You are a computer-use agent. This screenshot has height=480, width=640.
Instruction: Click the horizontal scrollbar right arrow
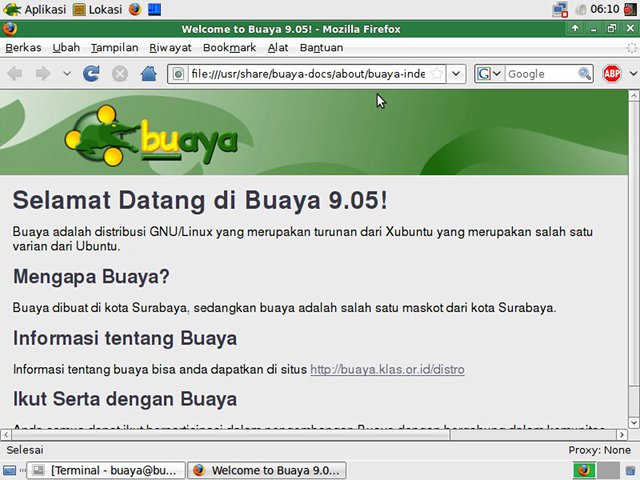click(x=622, y=435)
